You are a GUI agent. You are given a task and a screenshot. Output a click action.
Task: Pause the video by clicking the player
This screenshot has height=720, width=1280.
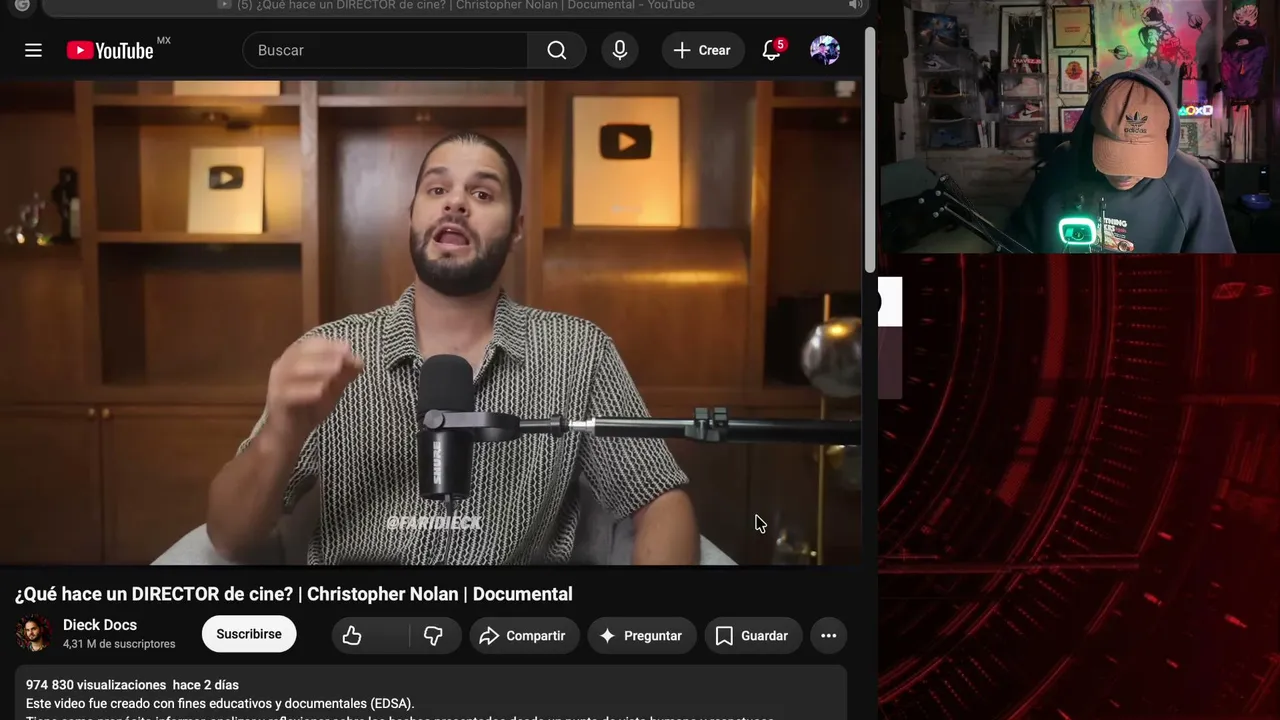pyautogui.click(x=430, y=323)
